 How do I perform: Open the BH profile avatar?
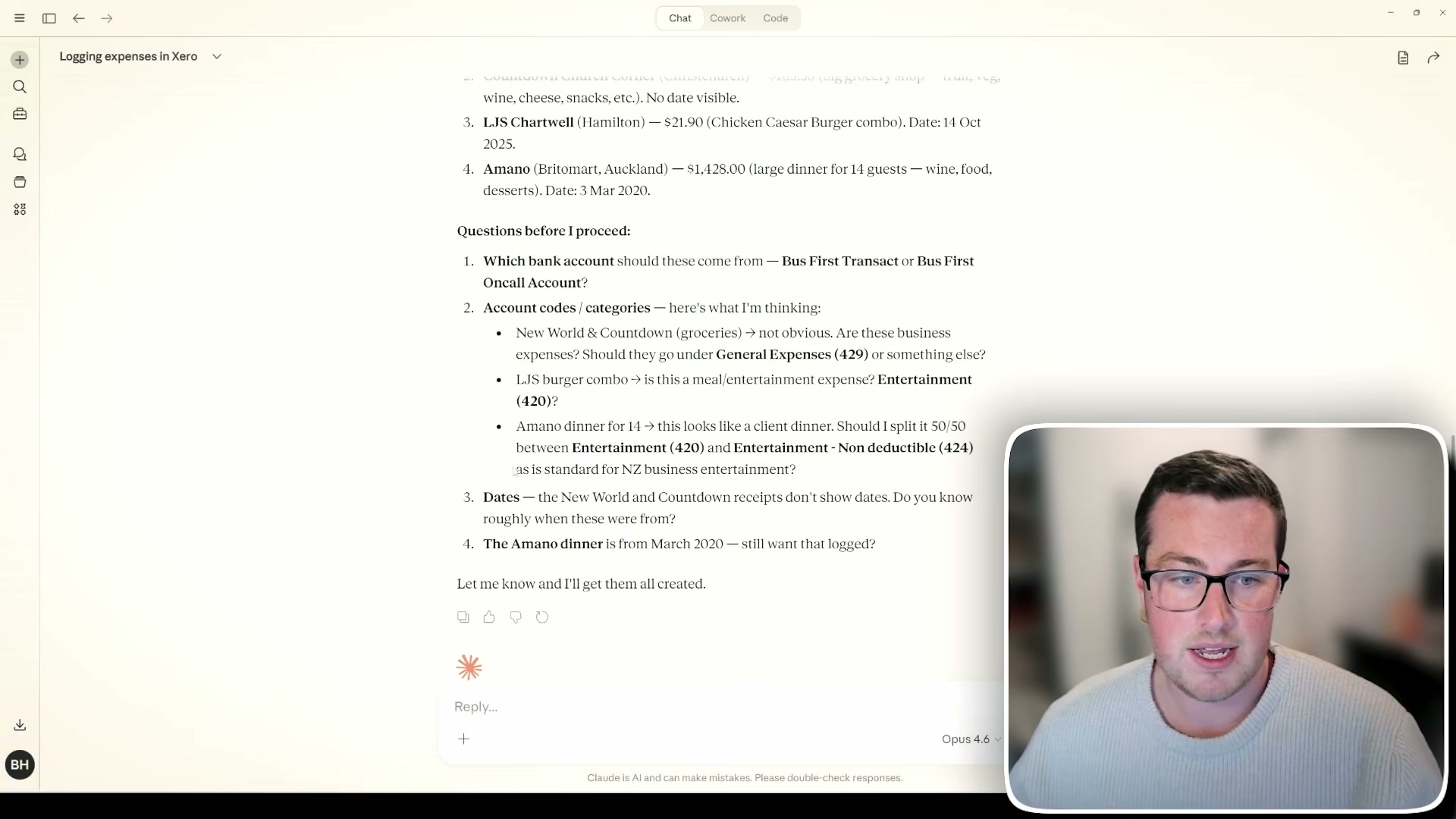click(20, 764)
